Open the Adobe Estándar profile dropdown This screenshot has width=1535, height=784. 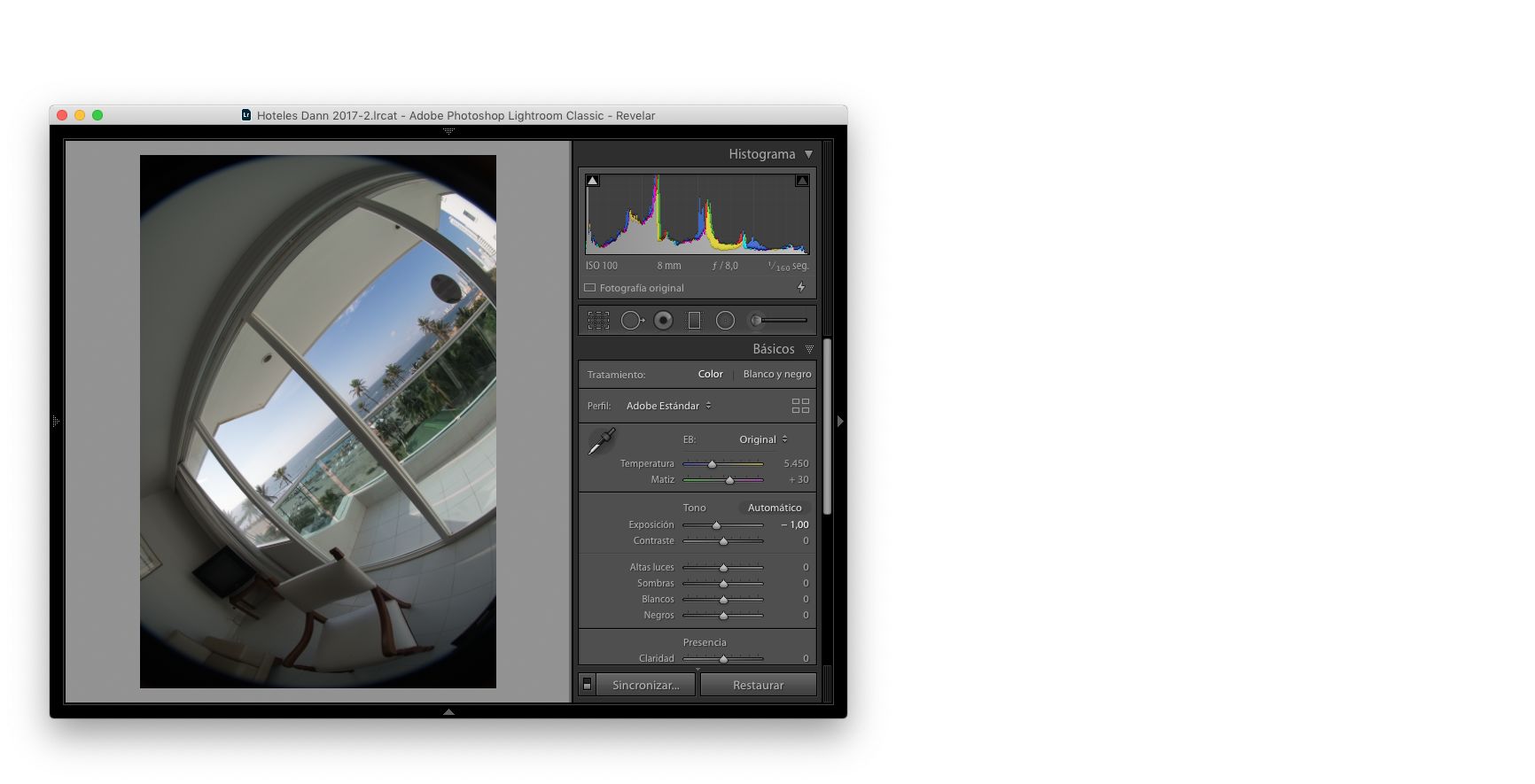click(x=668, y=406)
